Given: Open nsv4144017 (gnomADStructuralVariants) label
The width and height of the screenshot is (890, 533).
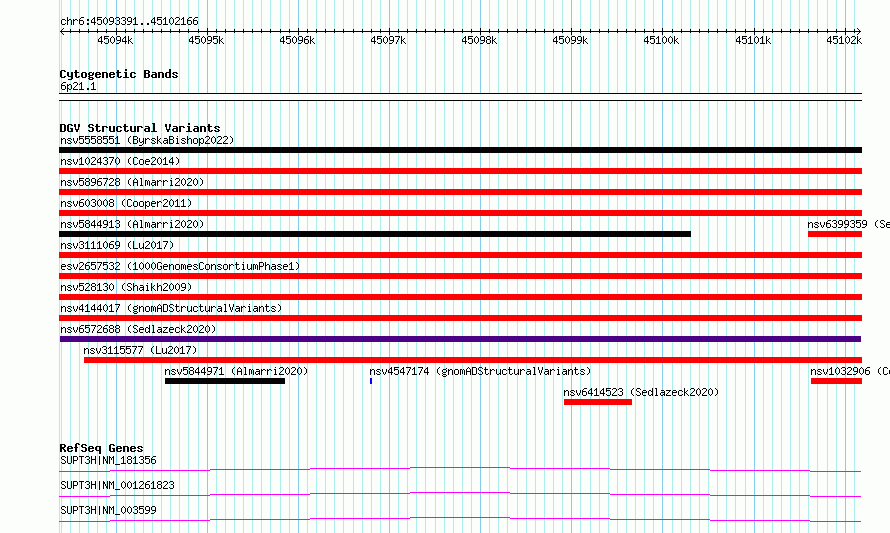Looking at the screenshot, I should pyautogui.click(x=171, y=308).
